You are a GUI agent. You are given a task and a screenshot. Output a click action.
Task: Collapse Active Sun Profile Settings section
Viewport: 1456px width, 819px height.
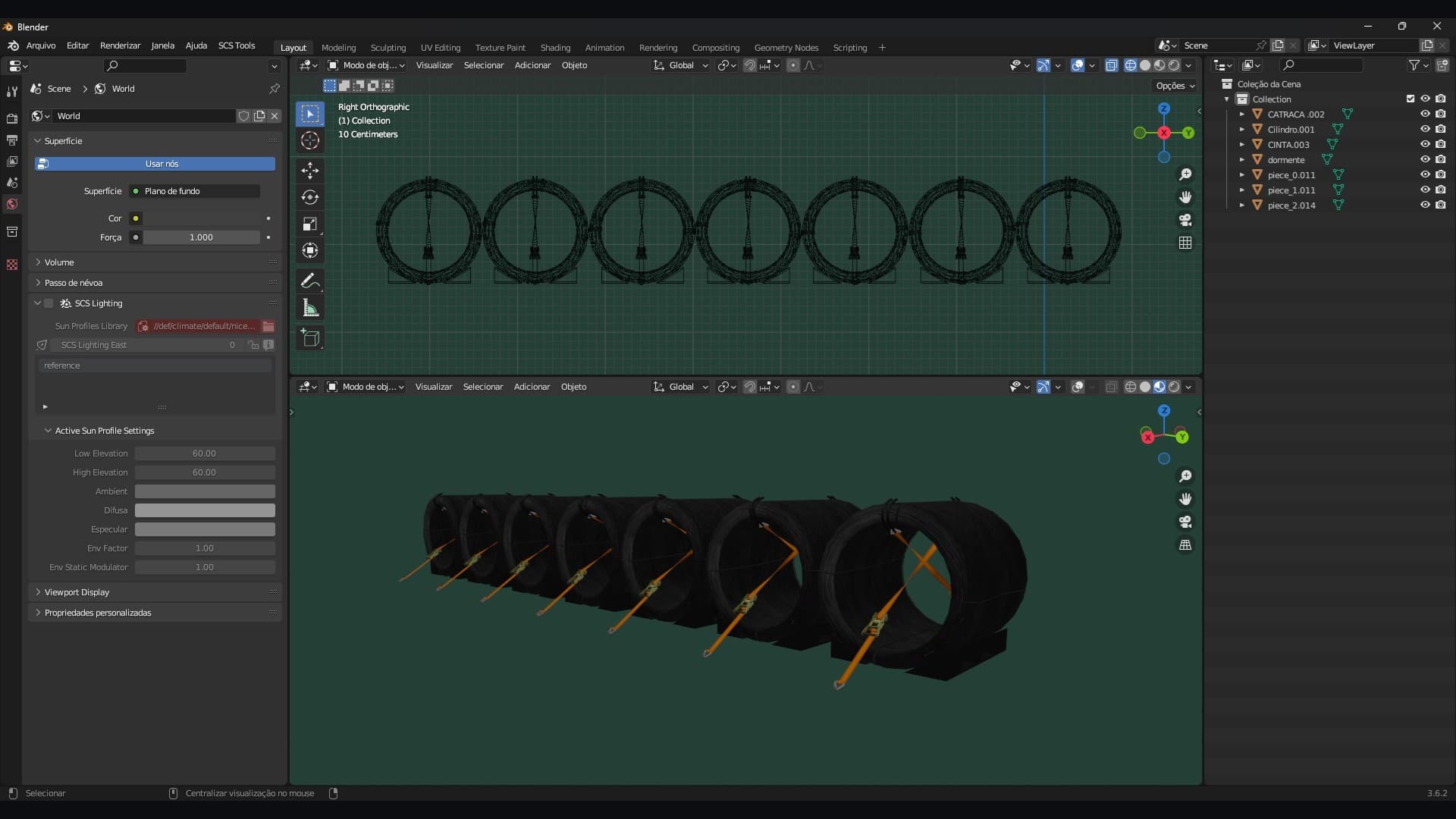click(105, 431)
